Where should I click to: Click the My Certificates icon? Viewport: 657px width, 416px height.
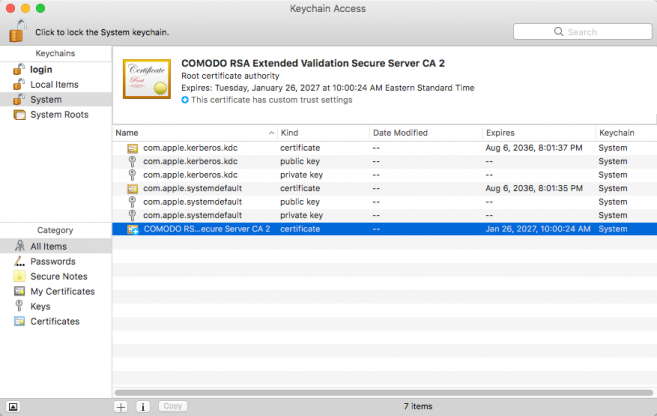19,291
